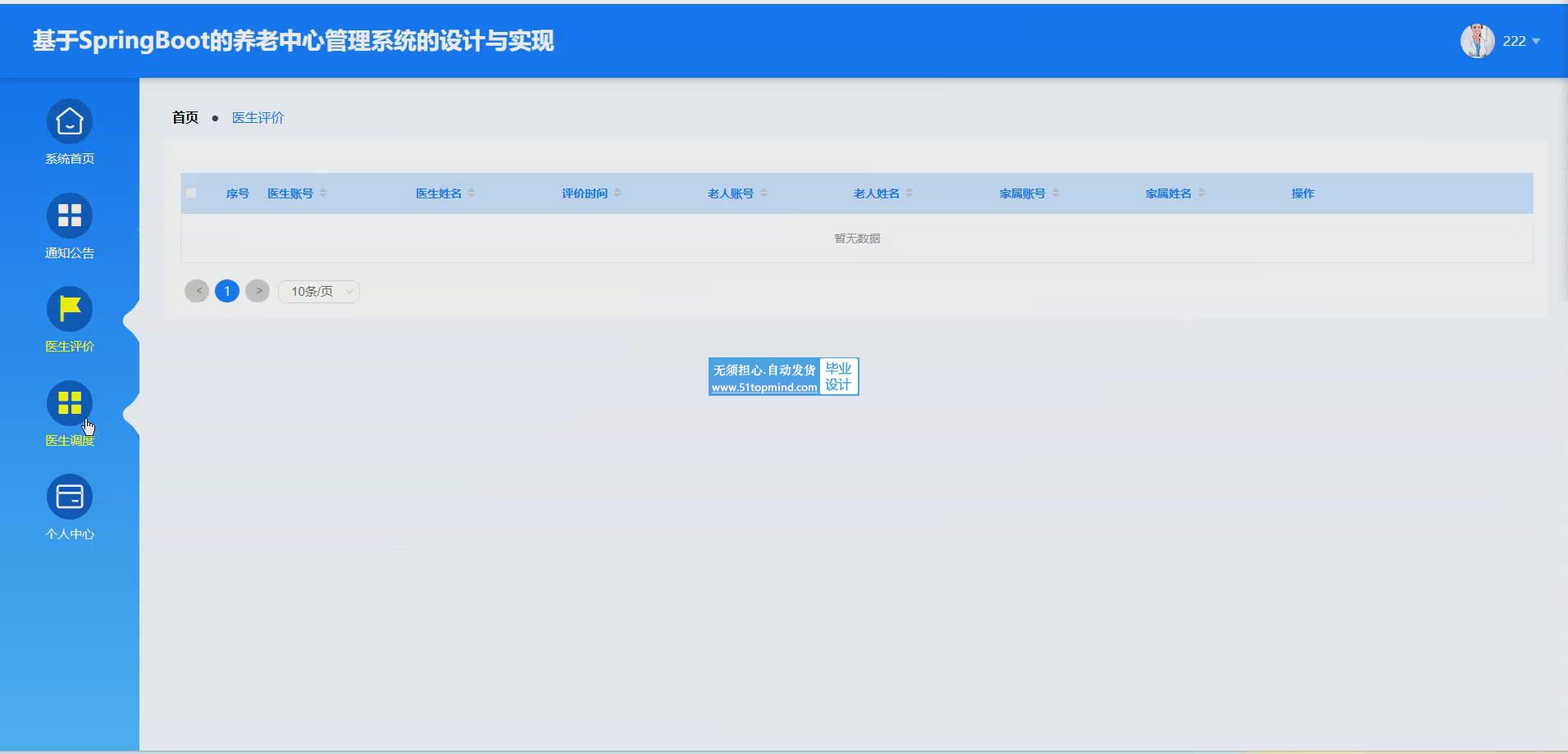Image resolution: width=1568 pixels, height=754 pixels.
Task: Select the 医生评价 flag icon
Action: 70,310
